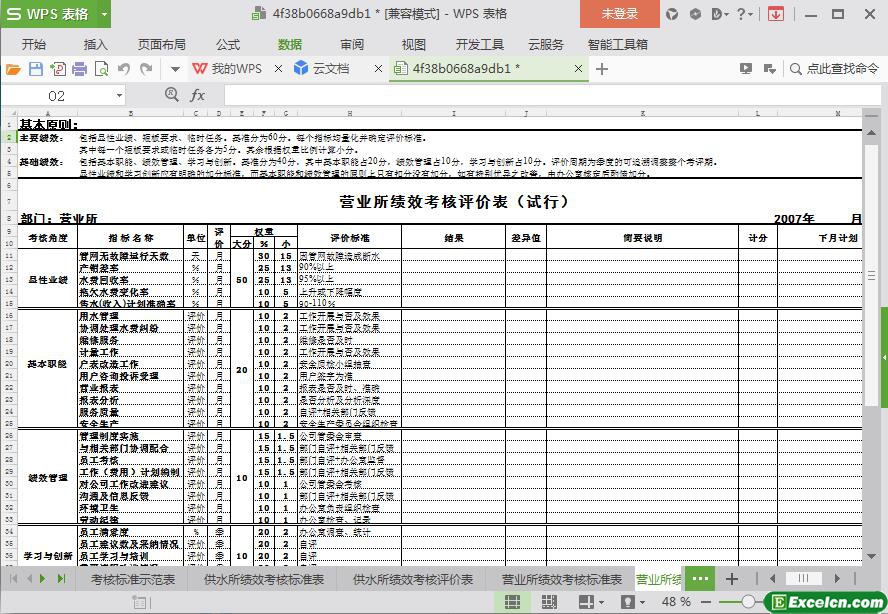Viewport: 888px width, 614px height.
Task: Open the WPS 表格 application menu
Action: click(x=48, y=14)
